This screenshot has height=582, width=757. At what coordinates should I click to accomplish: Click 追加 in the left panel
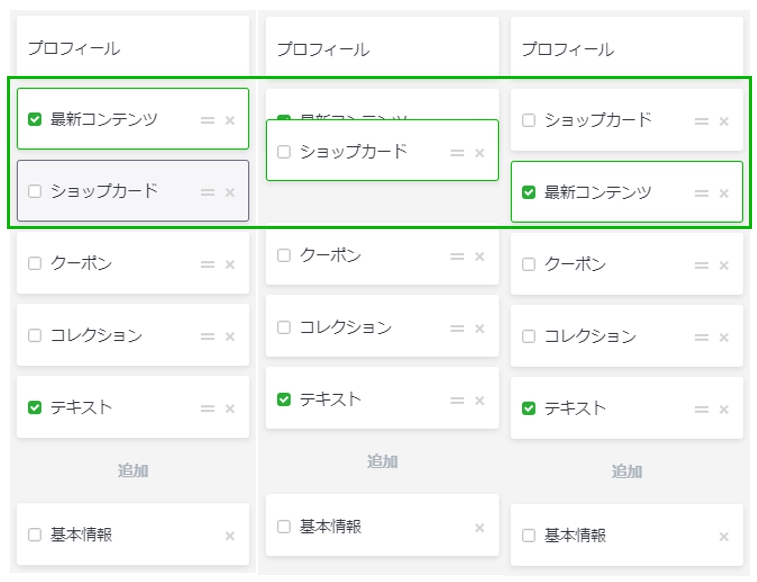pyautogui.click(x=133, y=471)
